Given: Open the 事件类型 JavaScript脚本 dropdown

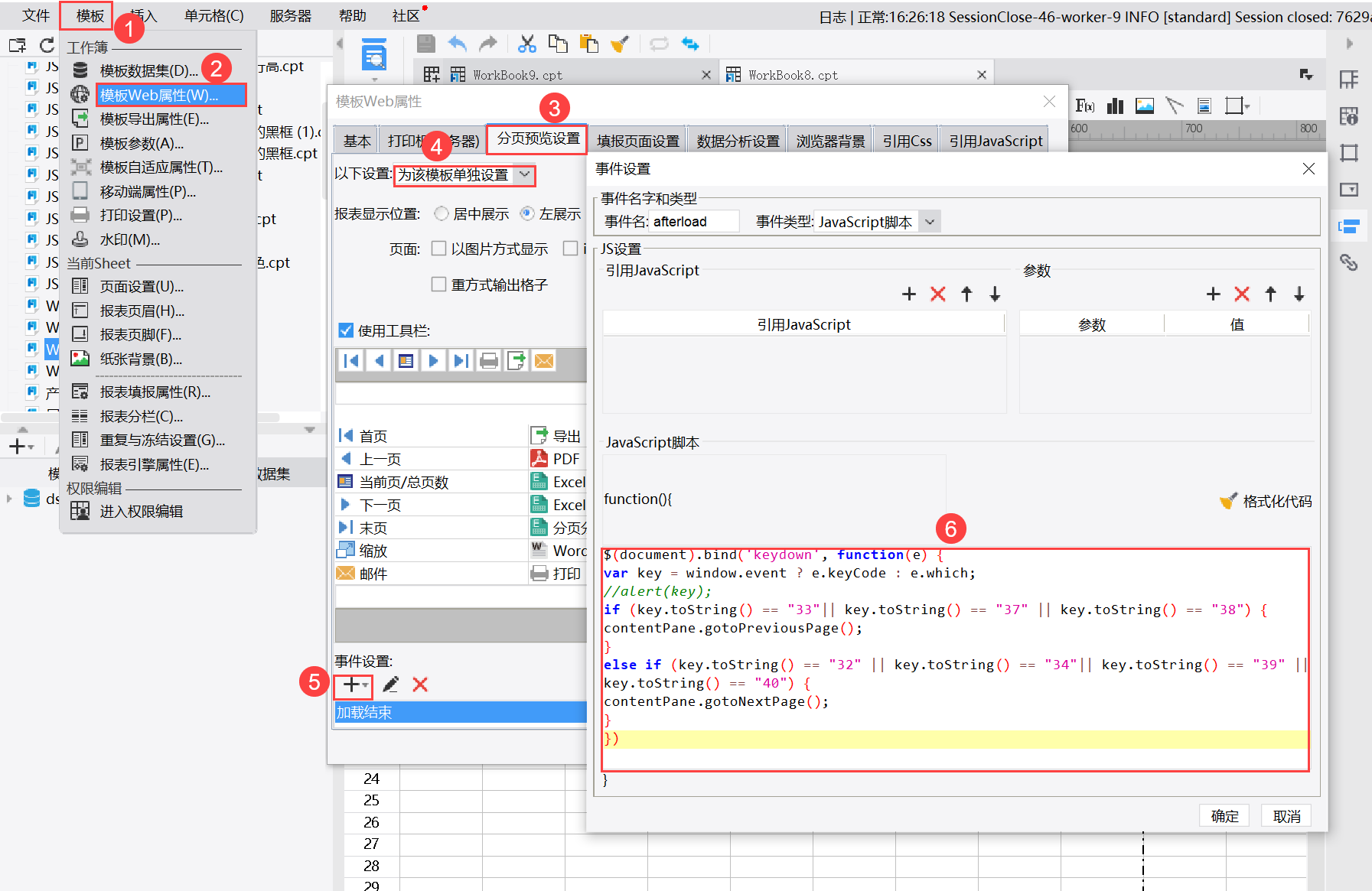Looking at the screenshot, I should (x=930, y=222).
